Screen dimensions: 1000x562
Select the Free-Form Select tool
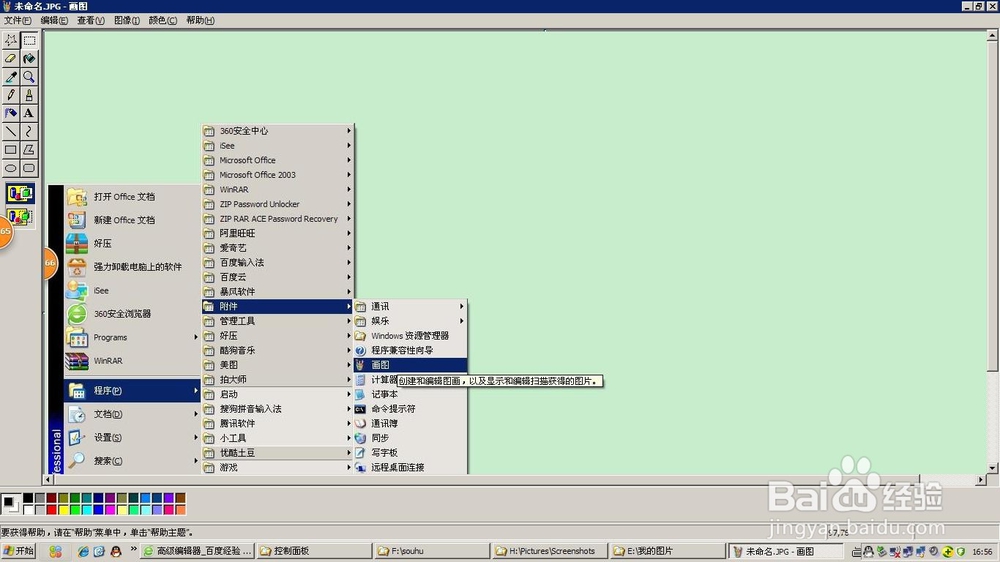(11, 40)
